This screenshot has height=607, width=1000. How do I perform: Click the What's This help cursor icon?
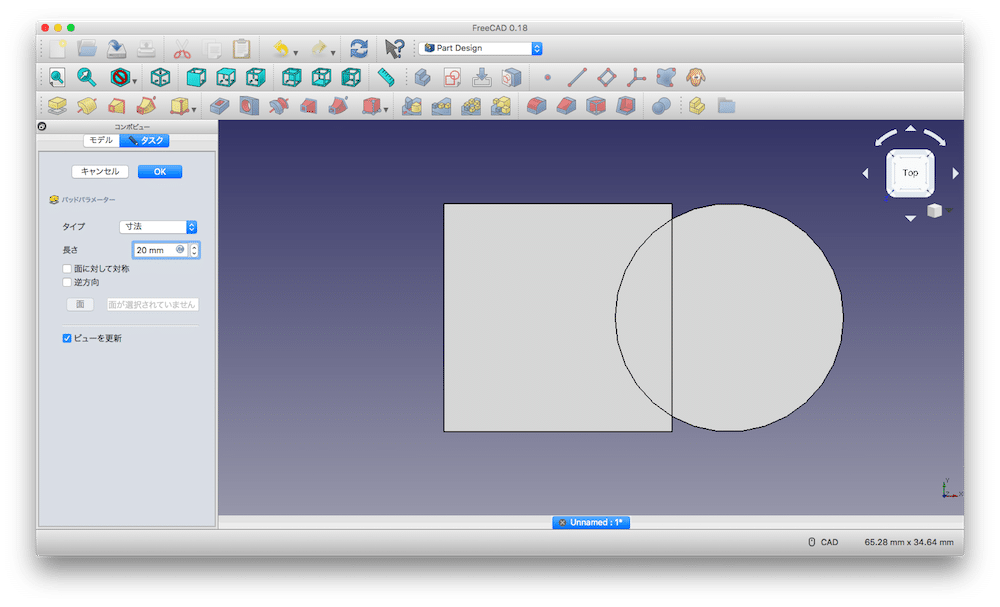pos(394,48)
